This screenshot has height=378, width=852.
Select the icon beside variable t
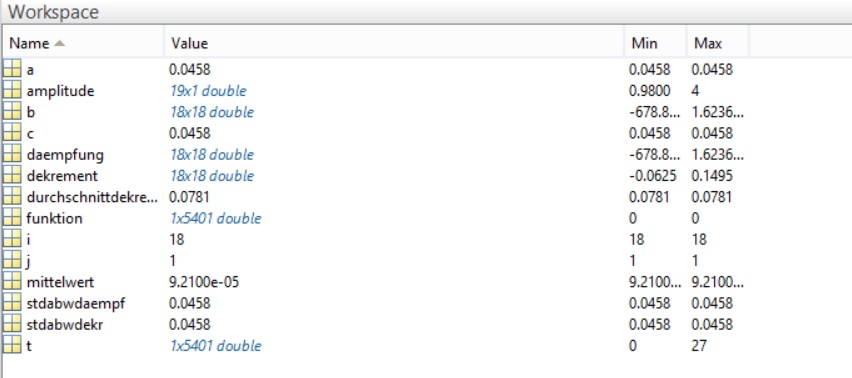(x=12, y=345)
